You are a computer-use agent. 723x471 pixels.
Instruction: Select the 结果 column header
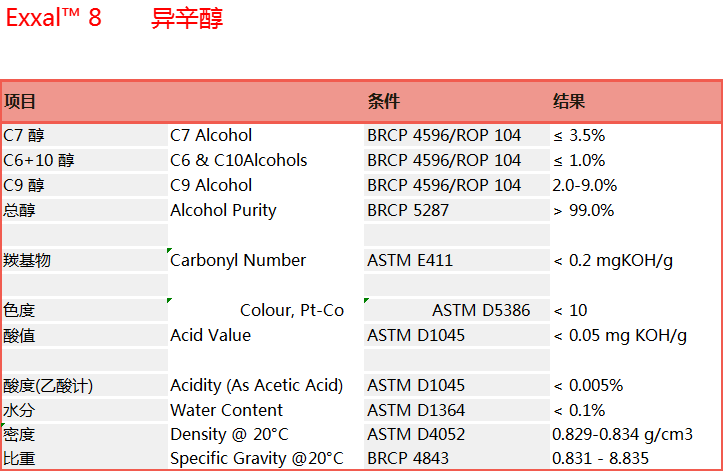click(x=569, y=101)
